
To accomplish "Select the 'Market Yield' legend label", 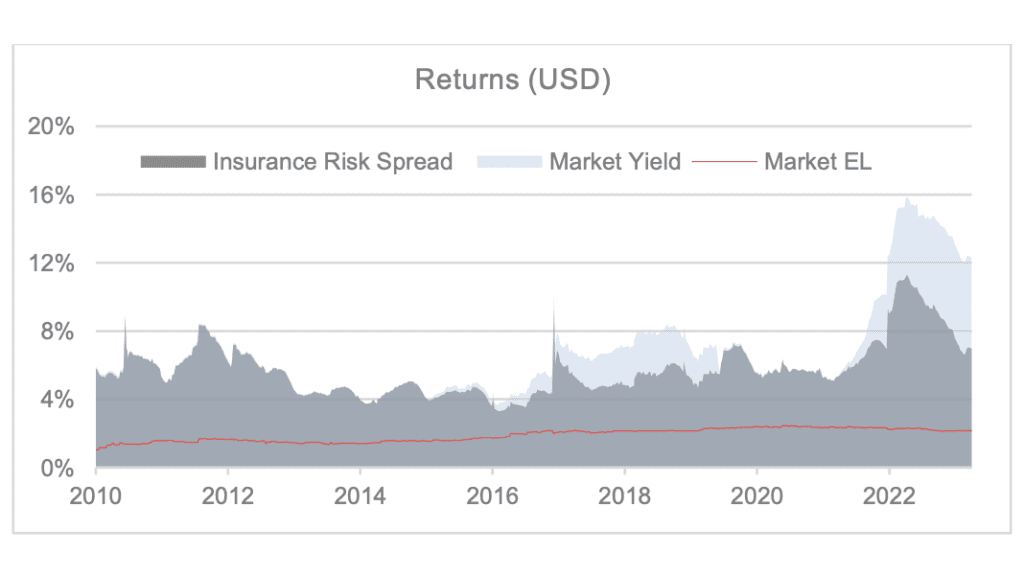I will 615,161.
